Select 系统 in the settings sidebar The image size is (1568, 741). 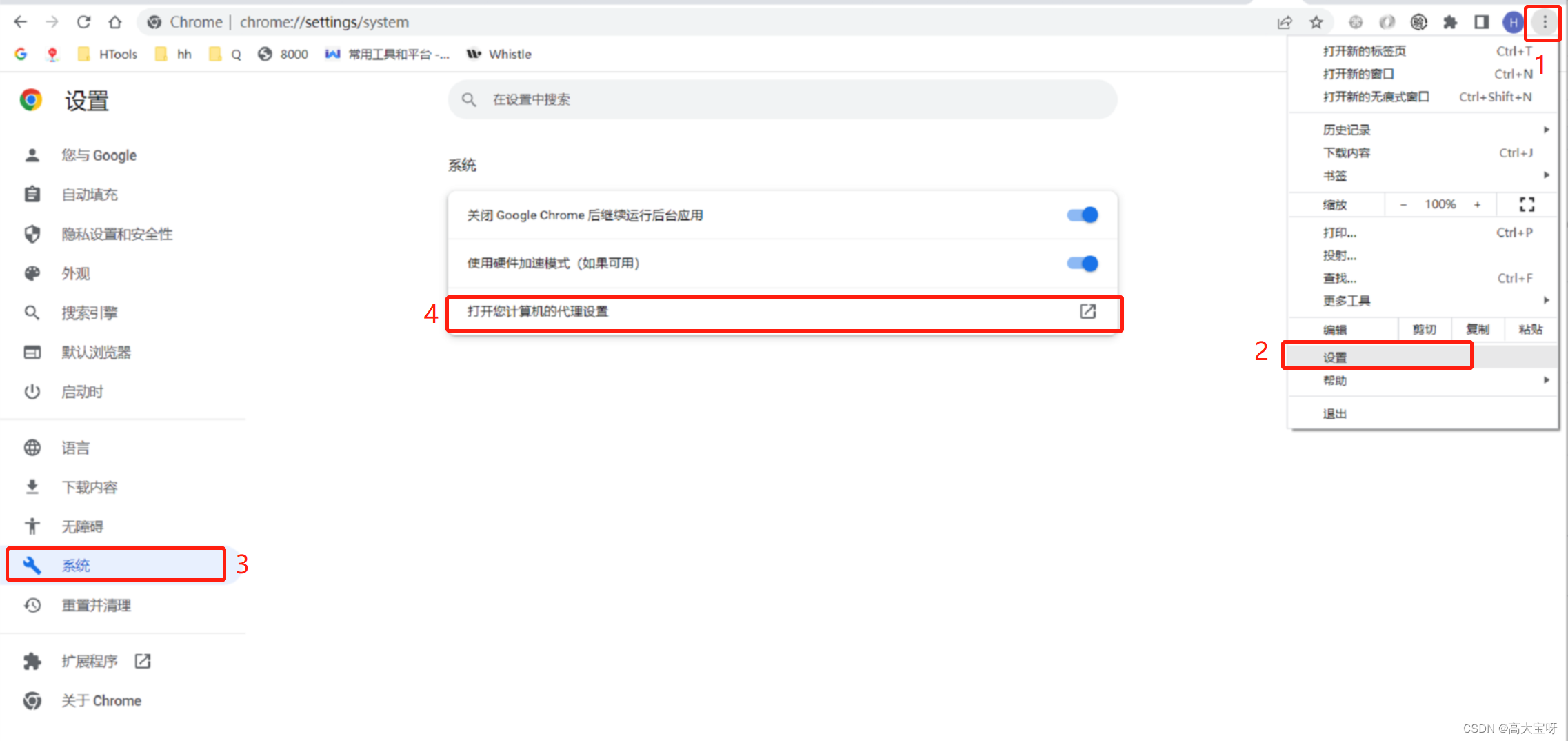click(116, 565)
